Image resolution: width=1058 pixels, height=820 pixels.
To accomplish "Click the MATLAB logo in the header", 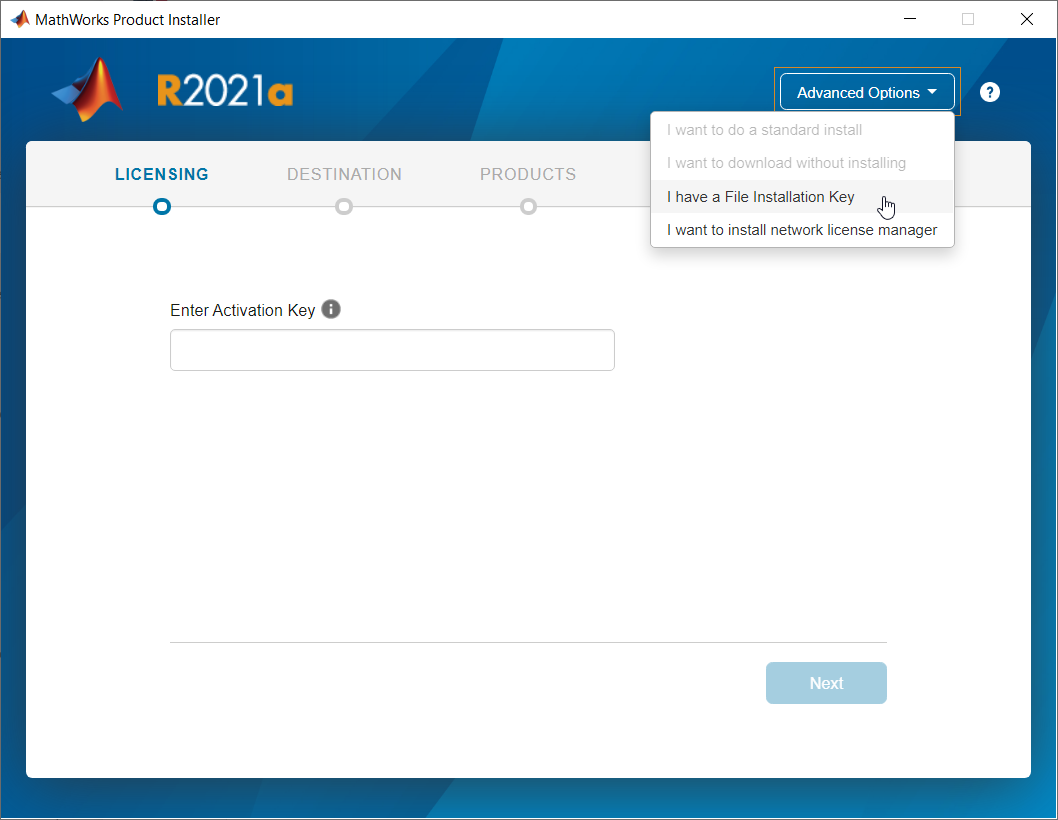I will (x=88, y=90).
